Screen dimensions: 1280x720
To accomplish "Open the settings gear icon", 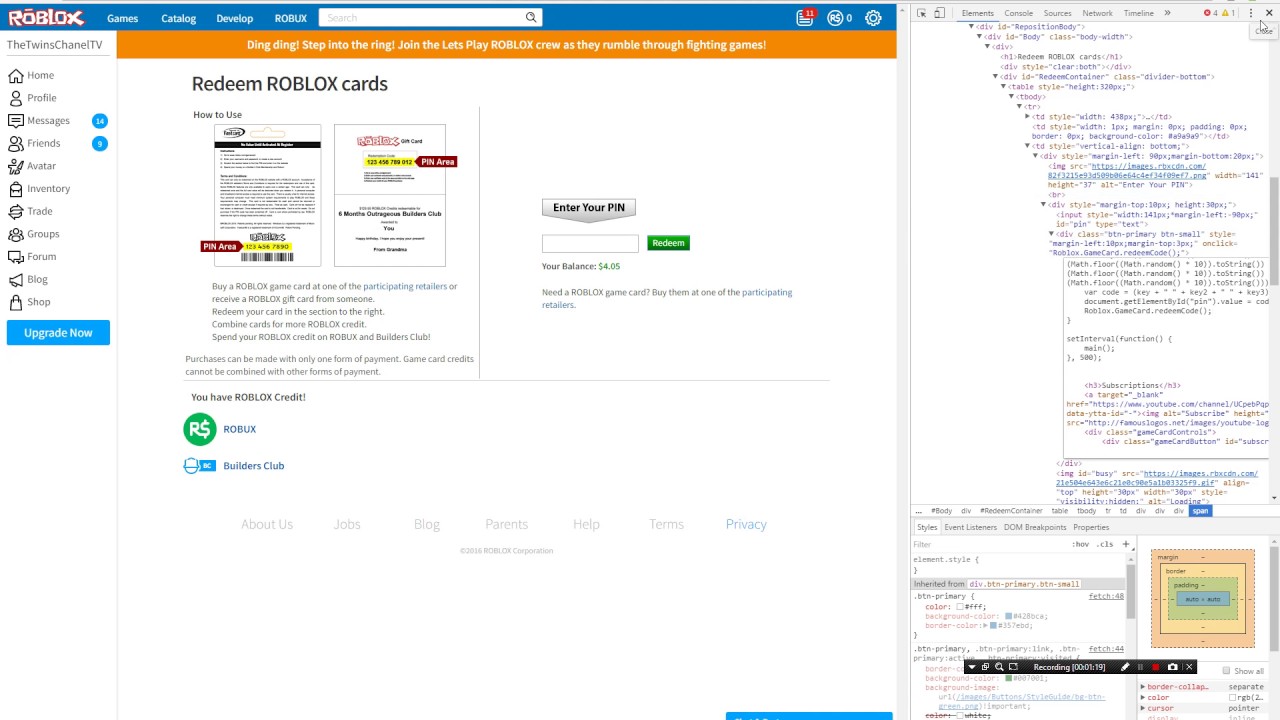I will 873,18.
